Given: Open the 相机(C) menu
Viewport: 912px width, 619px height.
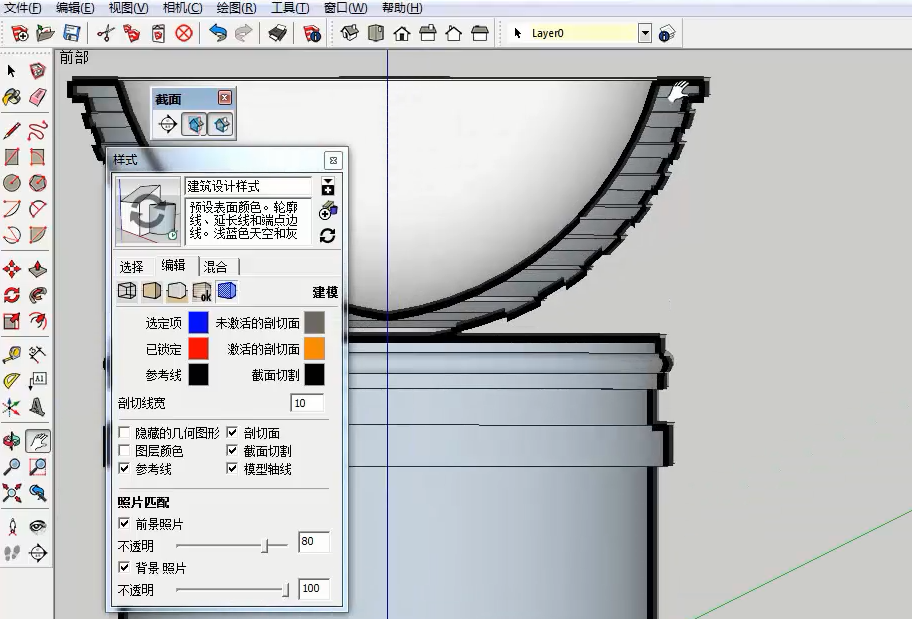Looking at the screenshot, I should 181,8.
